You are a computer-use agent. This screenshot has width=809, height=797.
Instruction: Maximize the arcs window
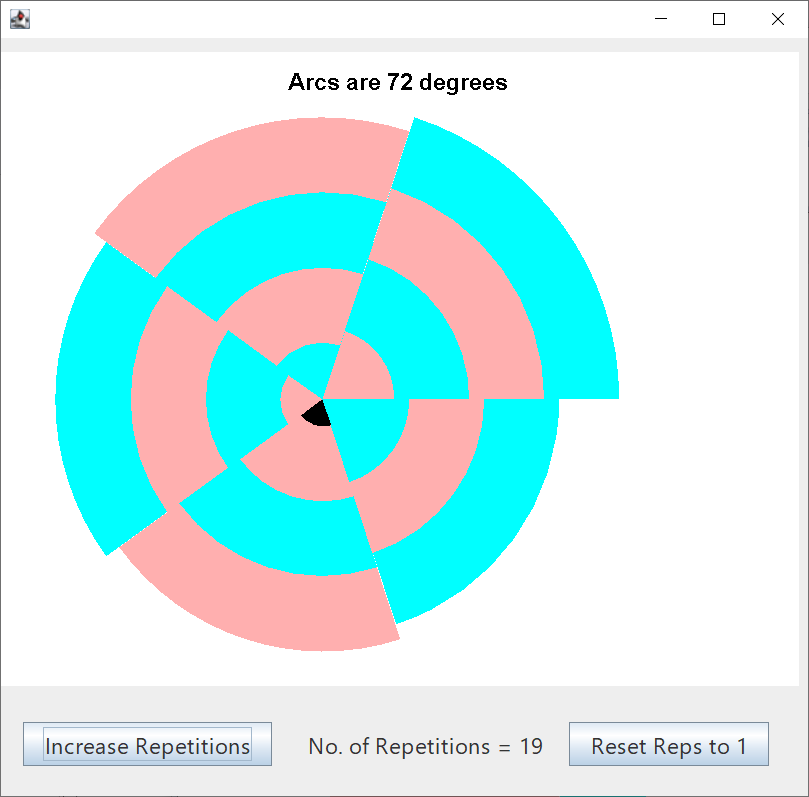click(718, 19)
